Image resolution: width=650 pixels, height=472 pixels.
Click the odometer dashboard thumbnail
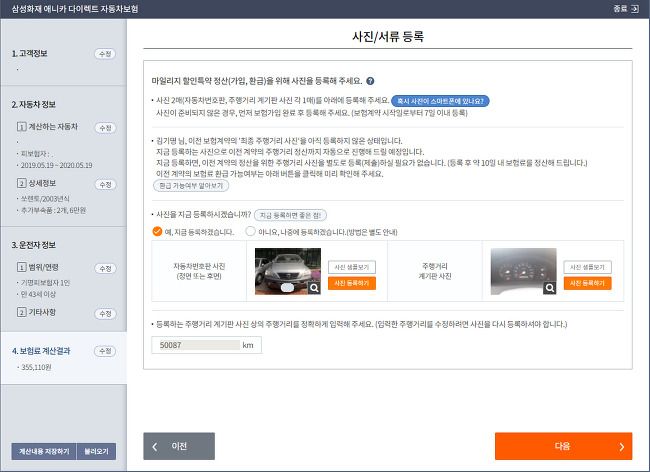click(x=523, y=271)
